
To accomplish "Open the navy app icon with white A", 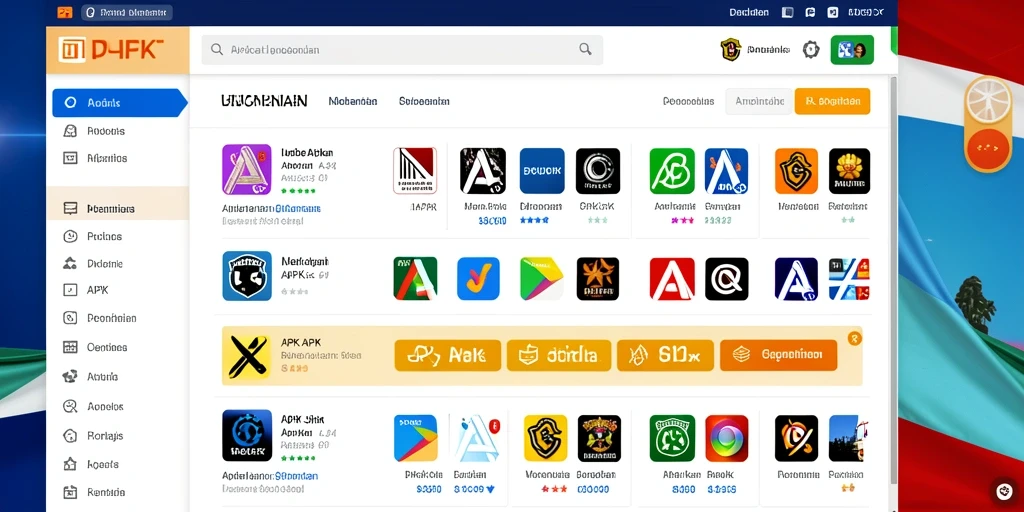I will [796, 278].
